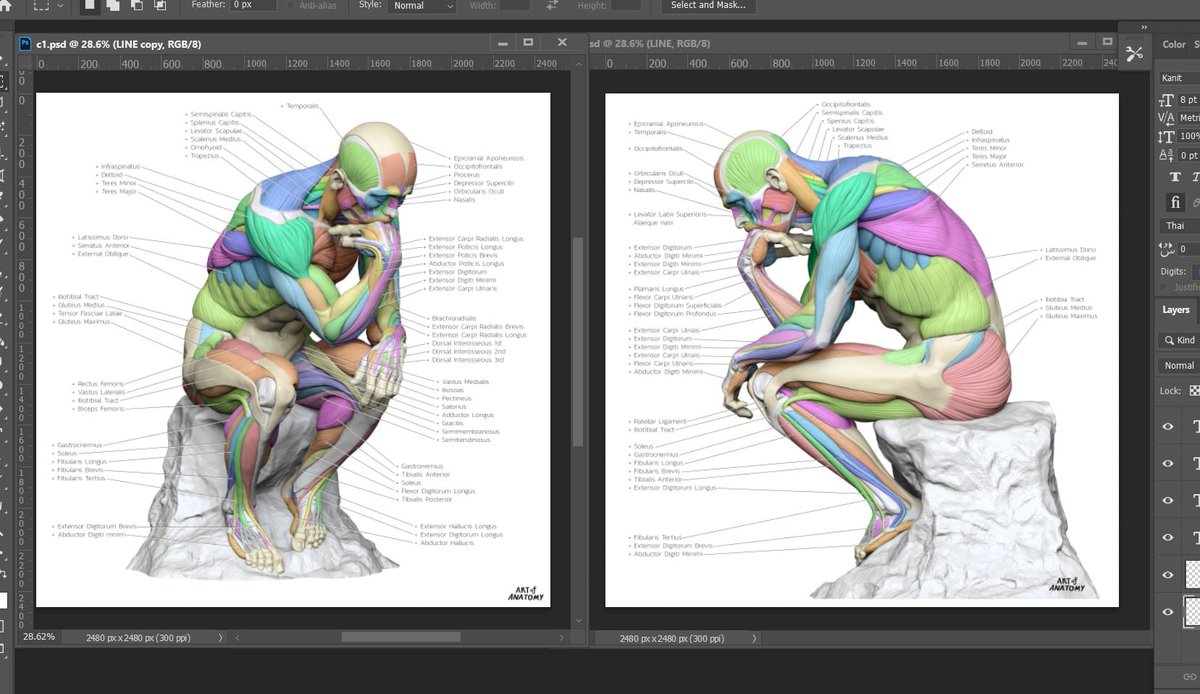Click the Layers panel tab
This screenshot has height=694, width=1200.
click(1177, 309)
